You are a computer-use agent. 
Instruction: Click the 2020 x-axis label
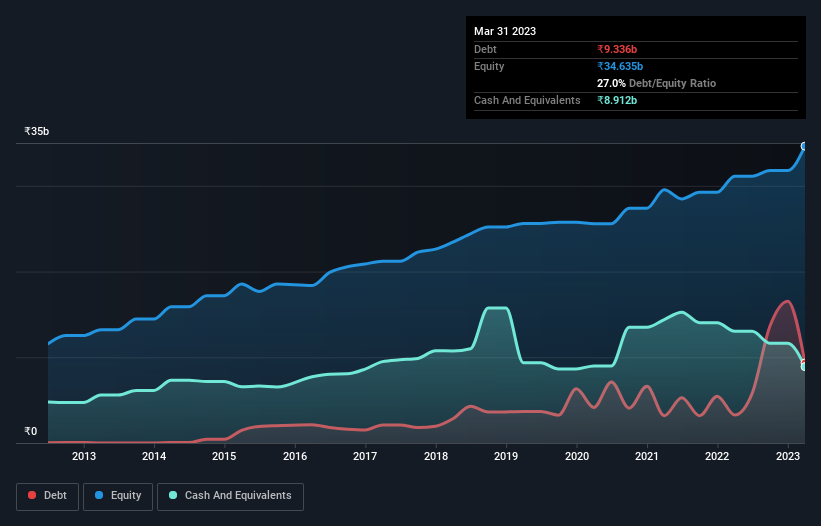click(x=576, y=456)
